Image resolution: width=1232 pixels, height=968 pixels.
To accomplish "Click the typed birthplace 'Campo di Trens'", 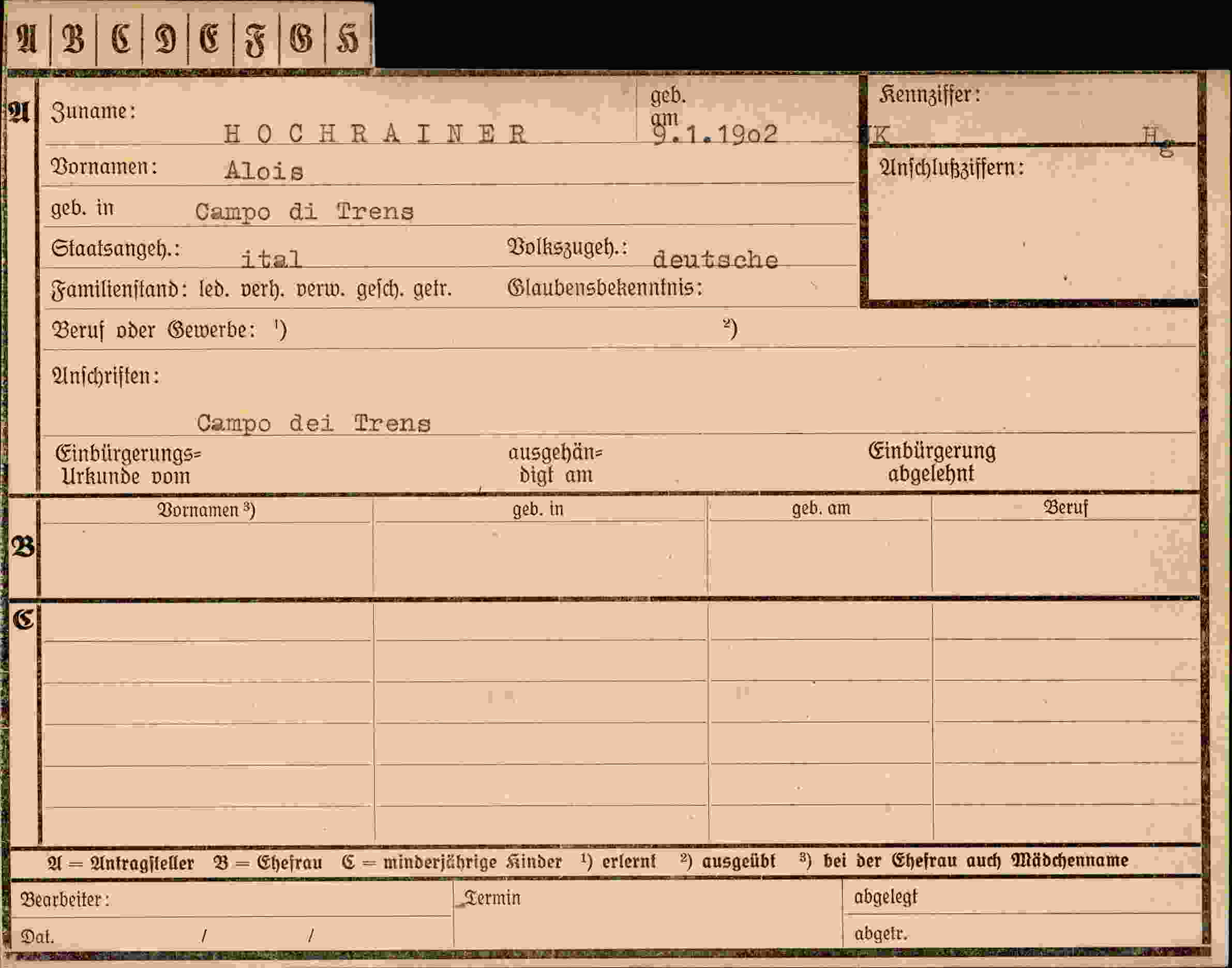I will pos(305,213).
